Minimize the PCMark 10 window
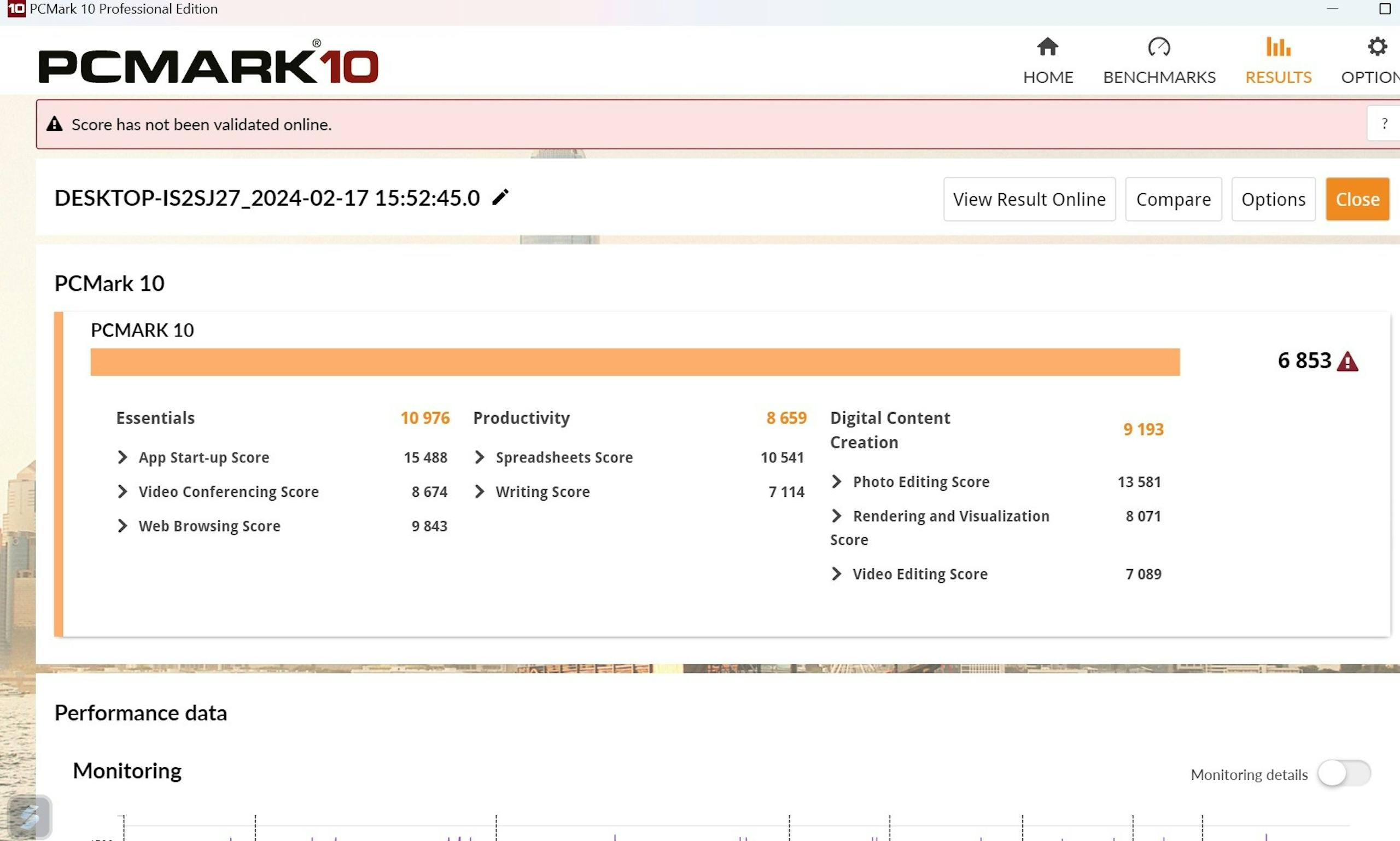1400x841 pixels. pyautogui.click(x=1332, y=9)
